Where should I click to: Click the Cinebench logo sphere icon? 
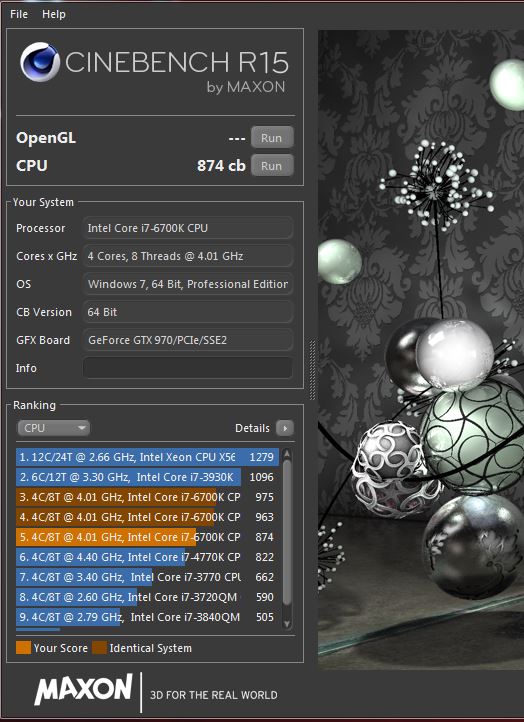(40, 62)
